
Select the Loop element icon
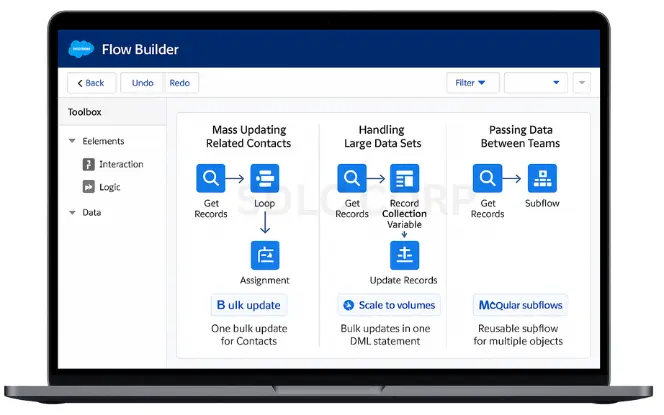pos(265,178)
